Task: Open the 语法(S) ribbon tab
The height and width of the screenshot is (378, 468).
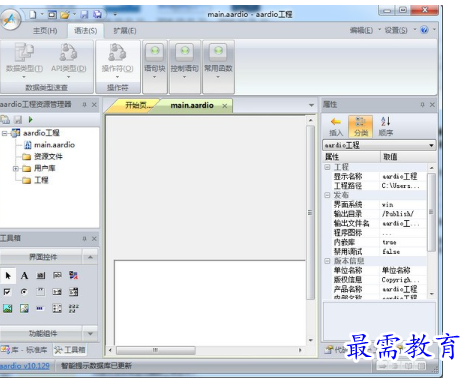Action: click(x=86, y=31)
